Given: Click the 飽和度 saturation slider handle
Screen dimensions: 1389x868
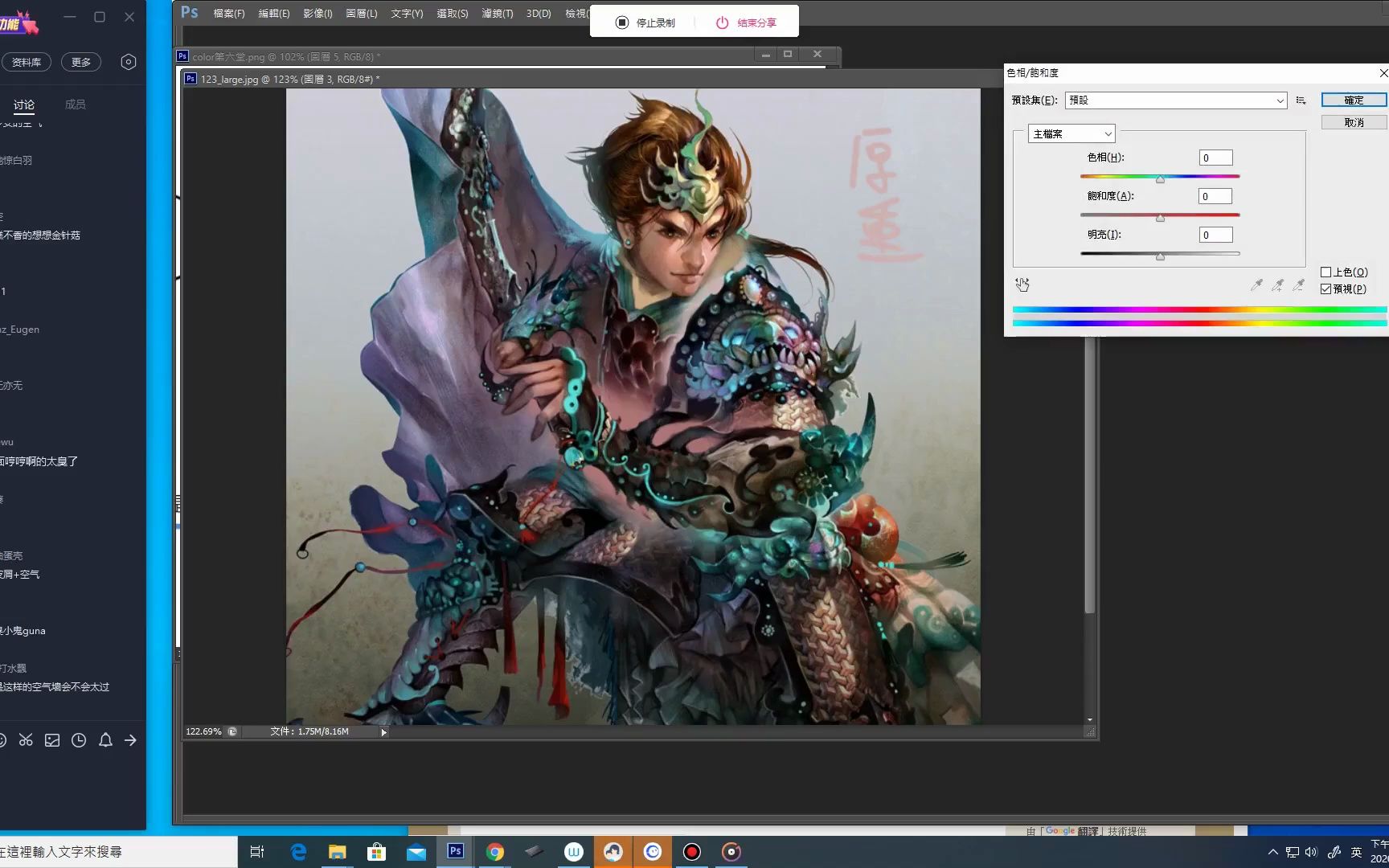Looking at the screenshot, I should 1160,218.
